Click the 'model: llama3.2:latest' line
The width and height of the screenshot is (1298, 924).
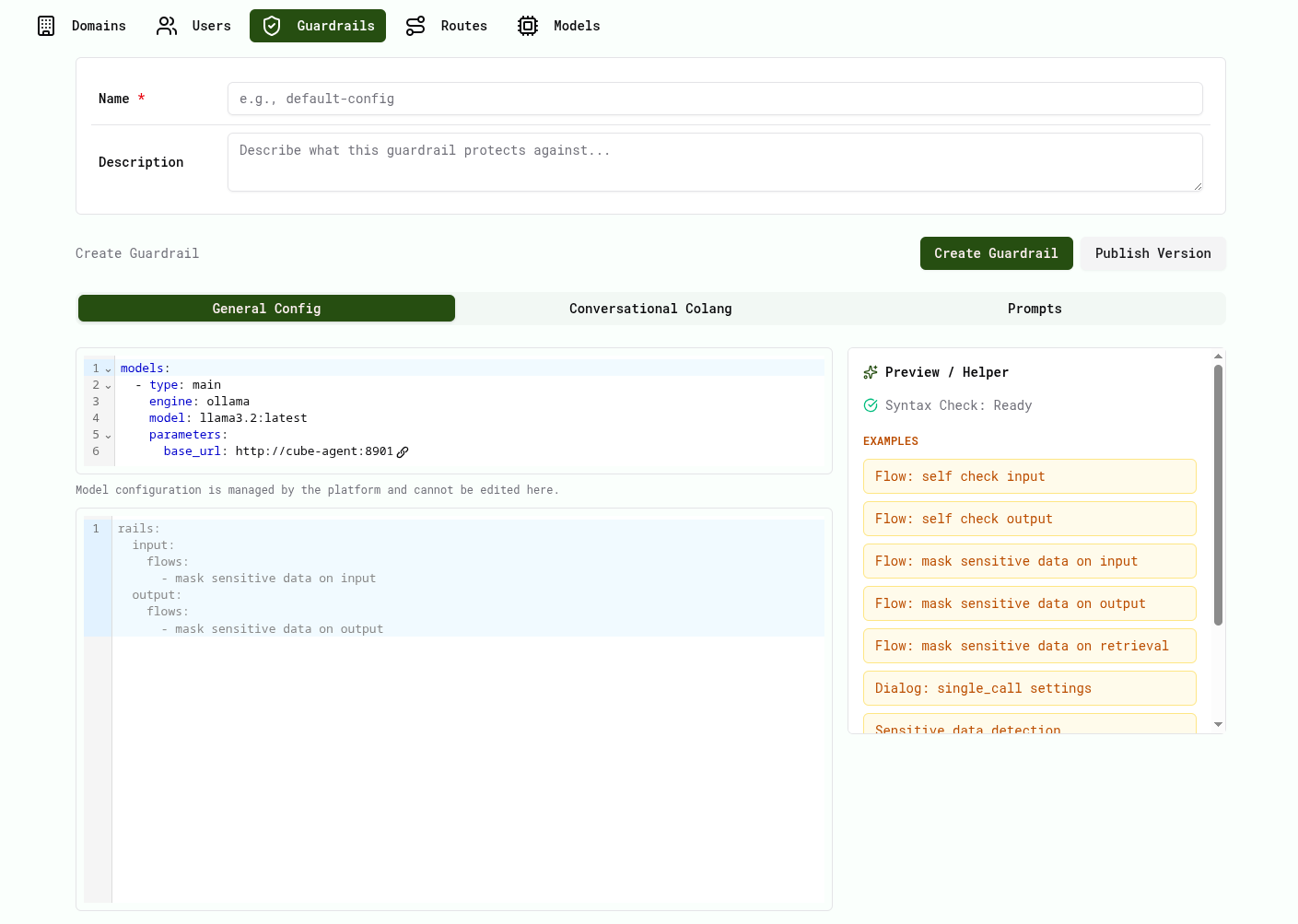[x=228, y=418]
